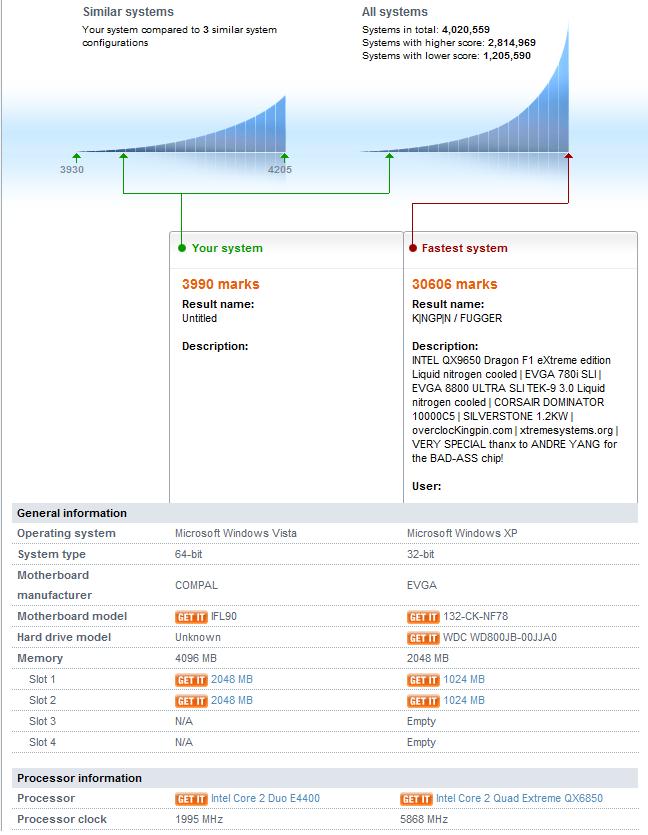The height and width of the screenshot is (835, 648).
Task: Open the Slot 1 2048 MB memory link
Action: tap(232, 680)
